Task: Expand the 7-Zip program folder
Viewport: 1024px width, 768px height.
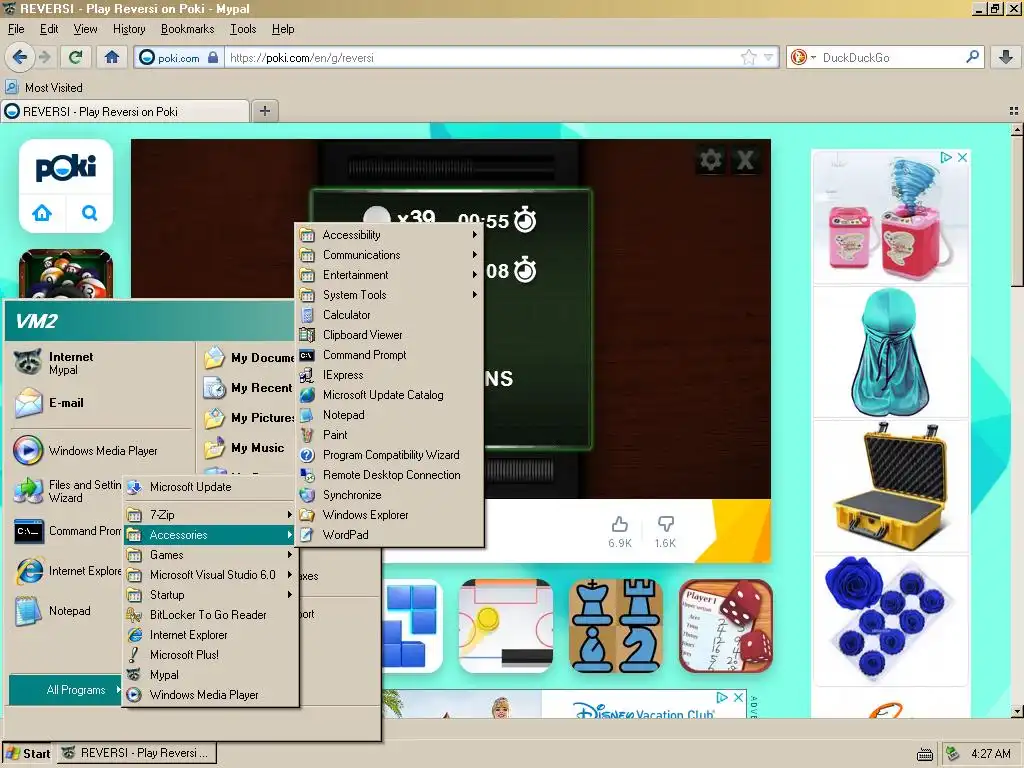Action: 211,515
